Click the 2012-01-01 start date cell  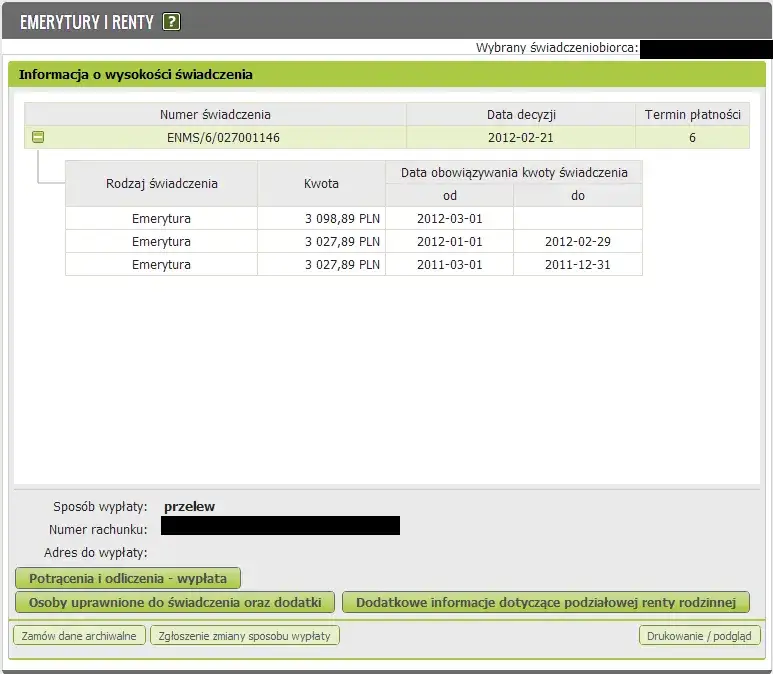[449, 242]
